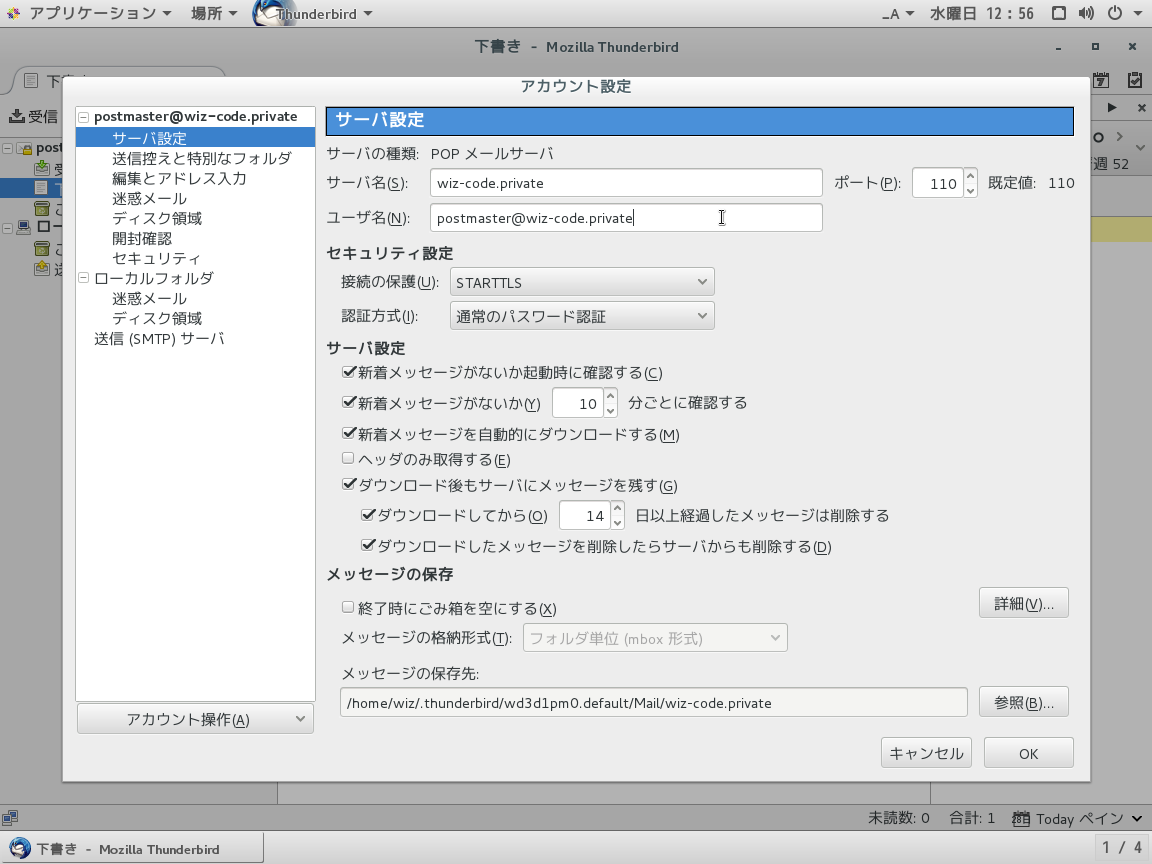Open the message store type mbox dropdown
1152x864 pixels.
[x=655, y=638]
